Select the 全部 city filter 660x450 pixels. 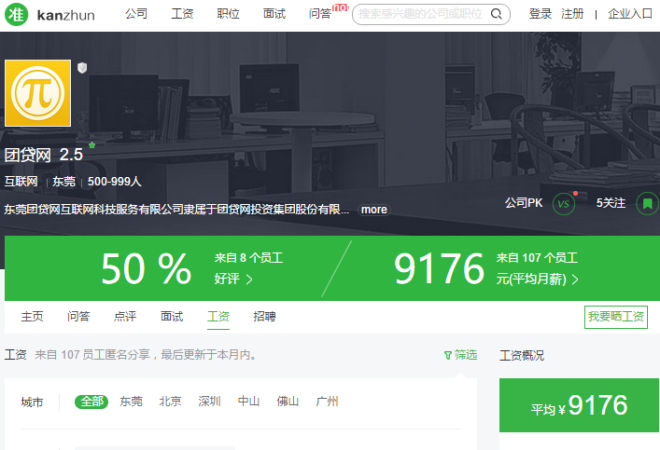click(91, 402)
